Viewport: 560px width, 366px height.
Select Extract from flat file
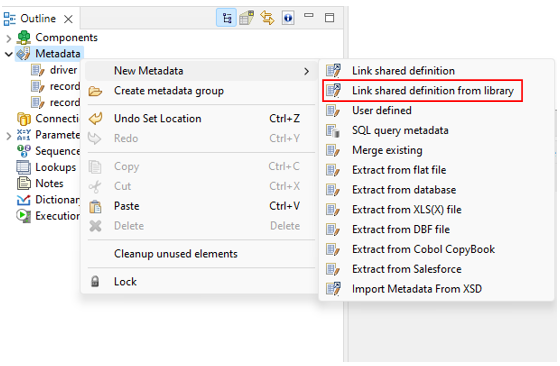436,170
